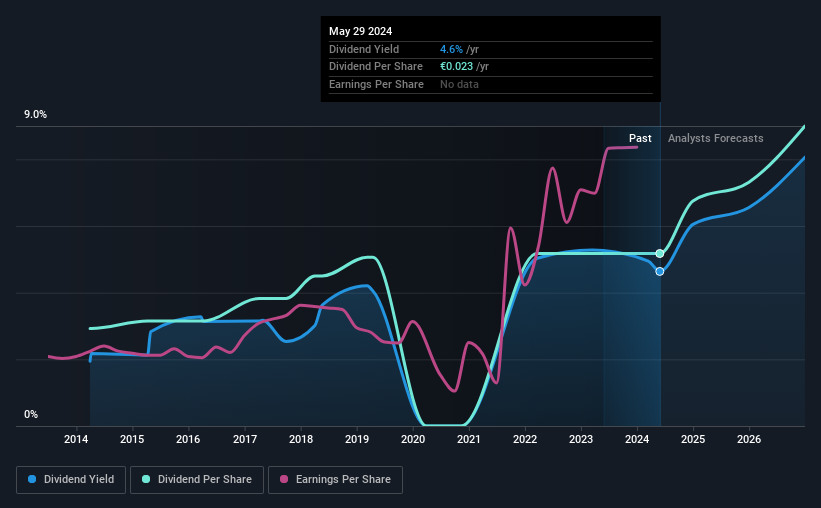Click the 2024 x-axis year label
The height and width of the screenshot is (508, 821).
coord(637,439)
